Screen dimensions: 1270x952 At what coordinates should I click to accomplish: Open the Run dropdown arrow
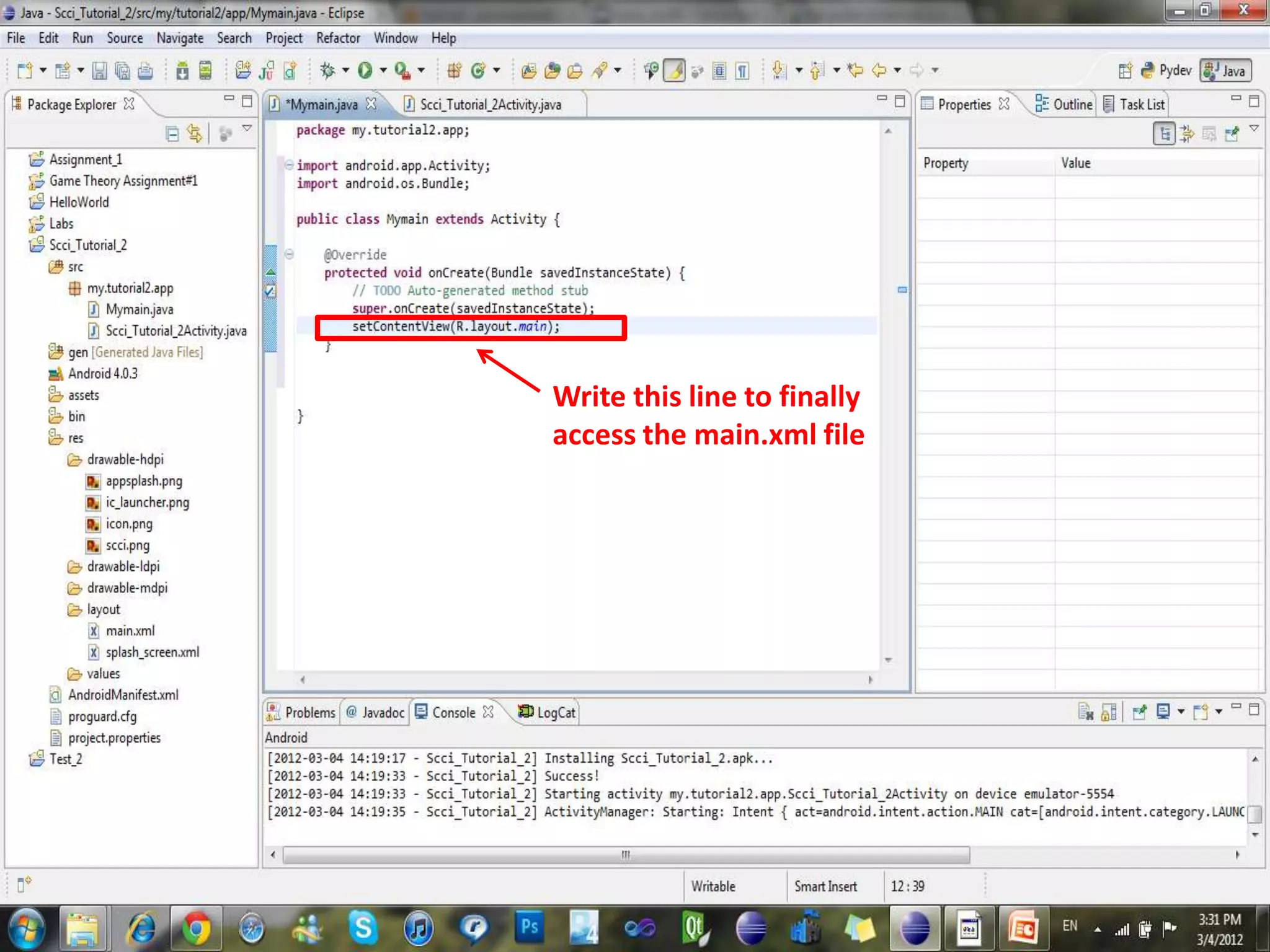pos(383,71)
